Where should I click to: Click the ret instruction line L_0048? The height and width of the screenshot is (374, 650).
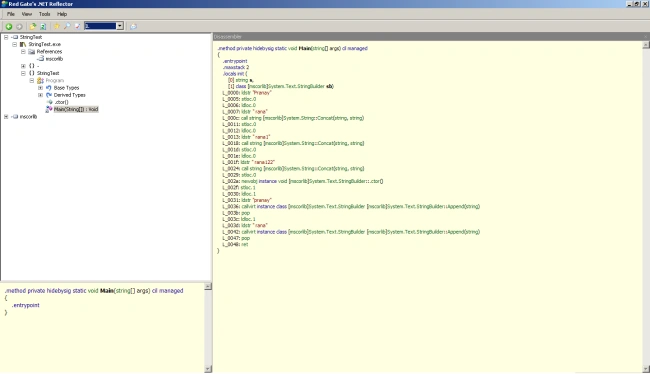pyautogui.click(x=235, y=245)
